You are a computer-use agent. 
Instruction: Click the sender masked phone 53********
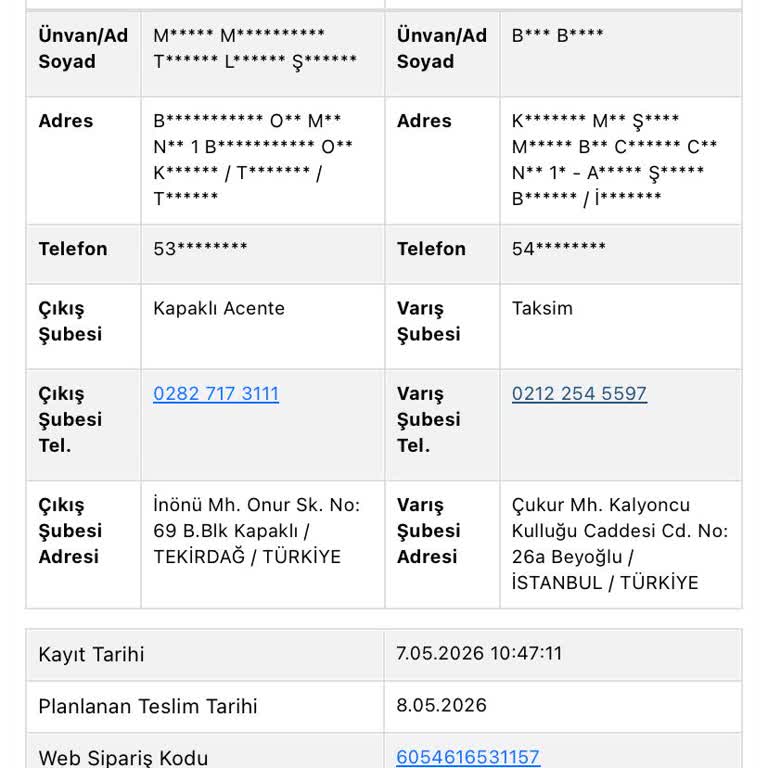coord(200,248)
